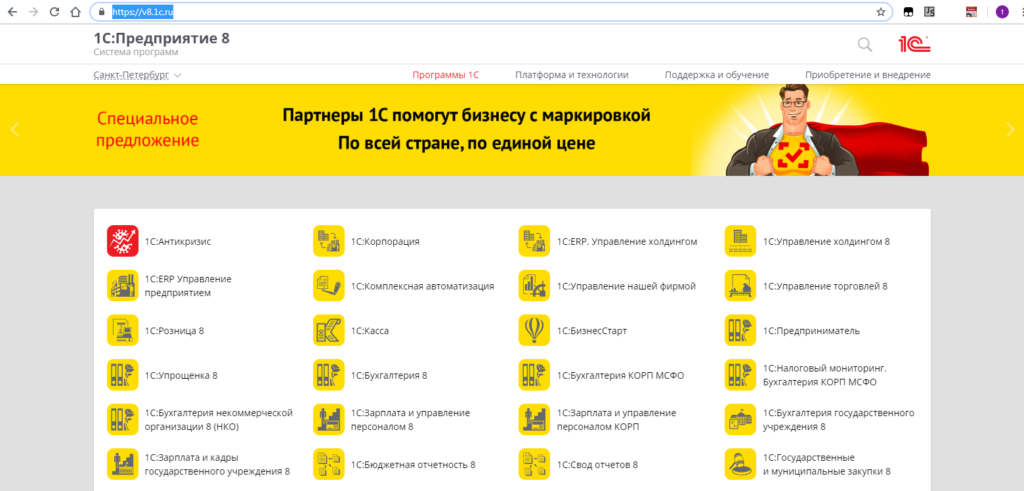Image resolution: width=1024 pixels, height=491 pixels.
Task: Click the 1С:Комплексная автоматизация icon
Action: [x=329, y=286]
